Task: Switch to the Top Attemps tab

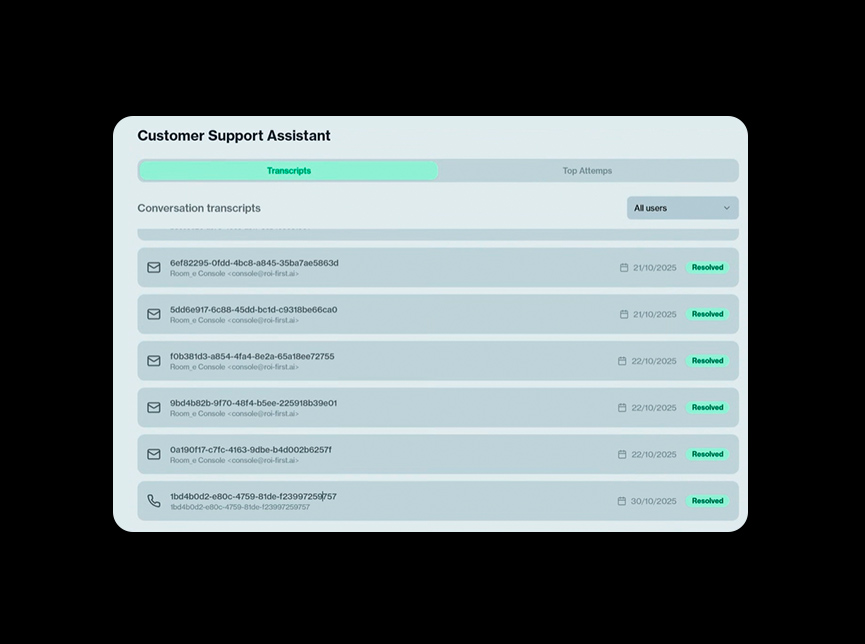Action: 587,171
